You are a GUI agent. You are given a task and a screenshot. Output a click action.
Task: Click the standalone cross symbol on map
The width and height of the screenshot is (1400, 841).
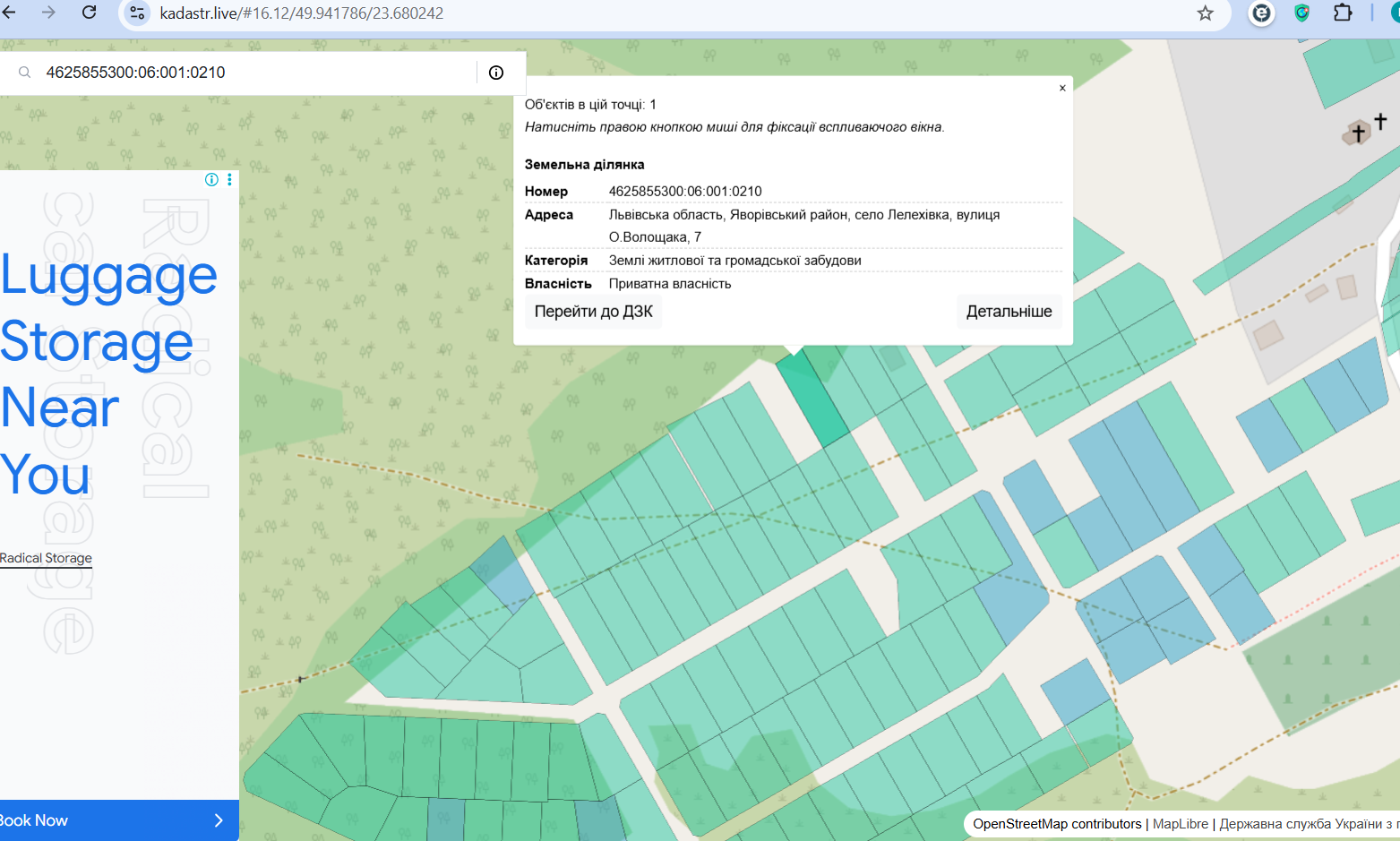[x=1380, y=120]
